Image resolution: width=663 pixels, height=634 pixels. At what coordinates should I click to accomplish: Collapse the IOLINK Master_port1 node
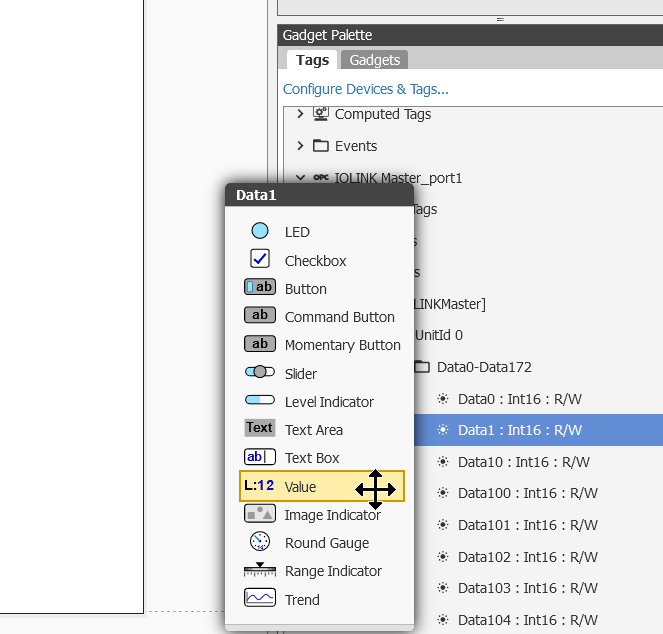click(300, 178)
